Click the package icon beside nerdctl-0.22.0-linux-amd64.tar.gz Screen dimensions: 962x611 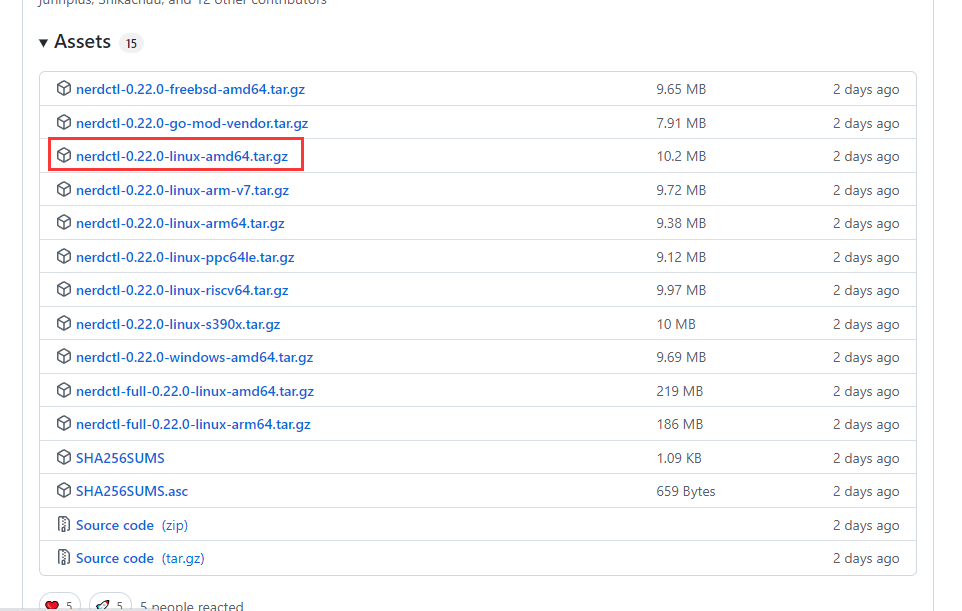coord(64,155)
